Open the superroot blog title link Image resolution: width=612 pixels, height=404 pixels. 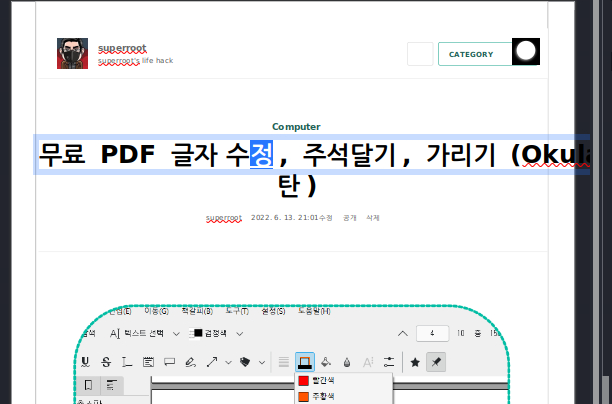122,48
